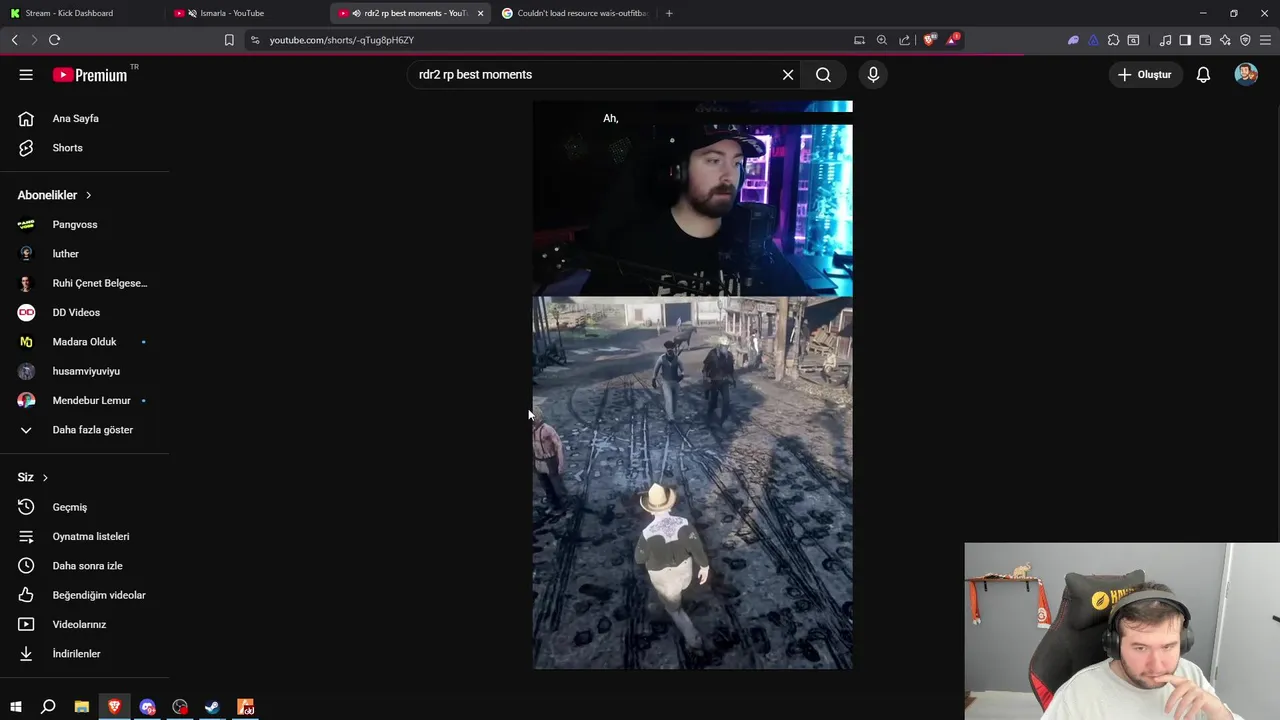The image size is (1280, 720).
Task: Go to YouTube Premium home logo
Action: pos(90,75)
